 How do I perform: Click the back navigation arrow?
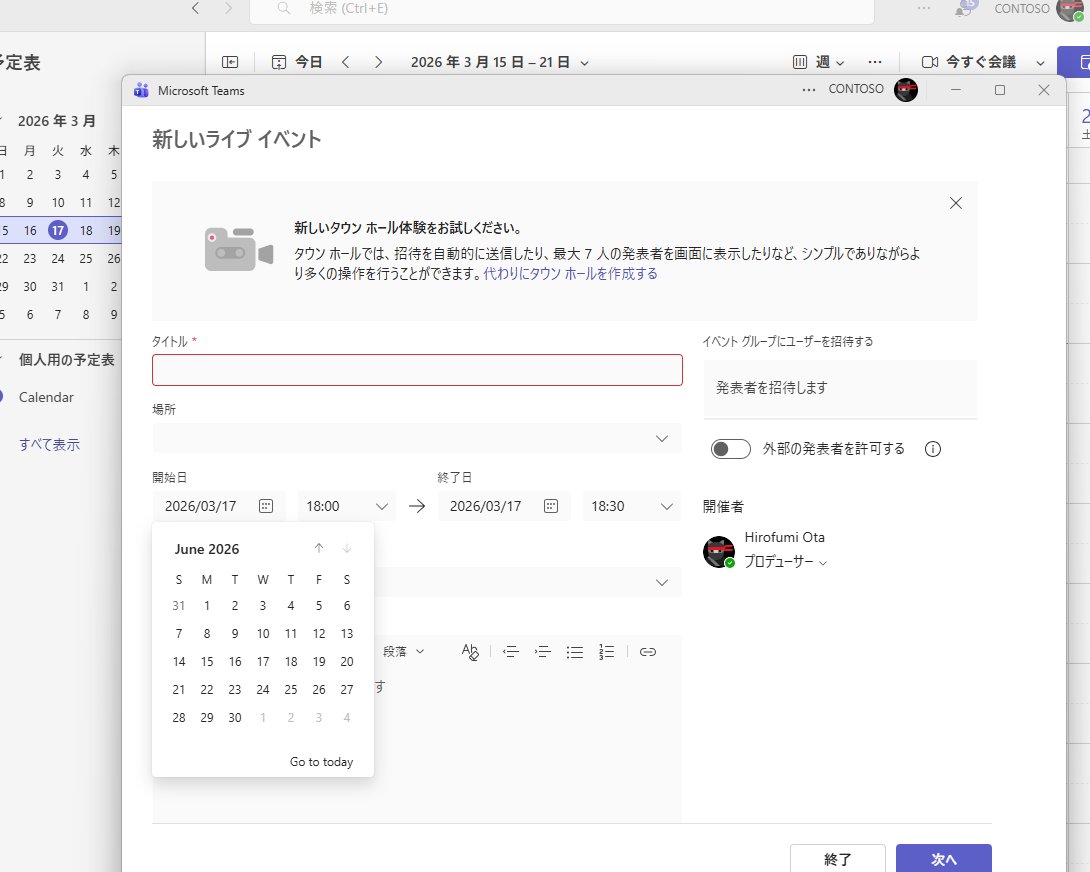pos(195,10)
